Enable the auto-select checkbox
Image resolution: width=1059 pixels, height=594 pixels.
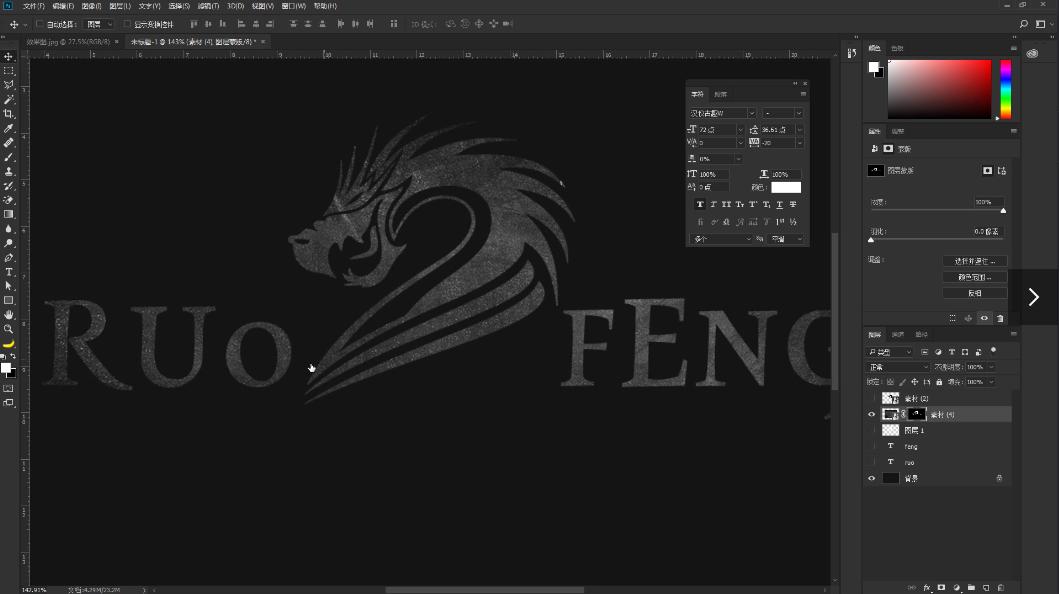pos(40,24)
